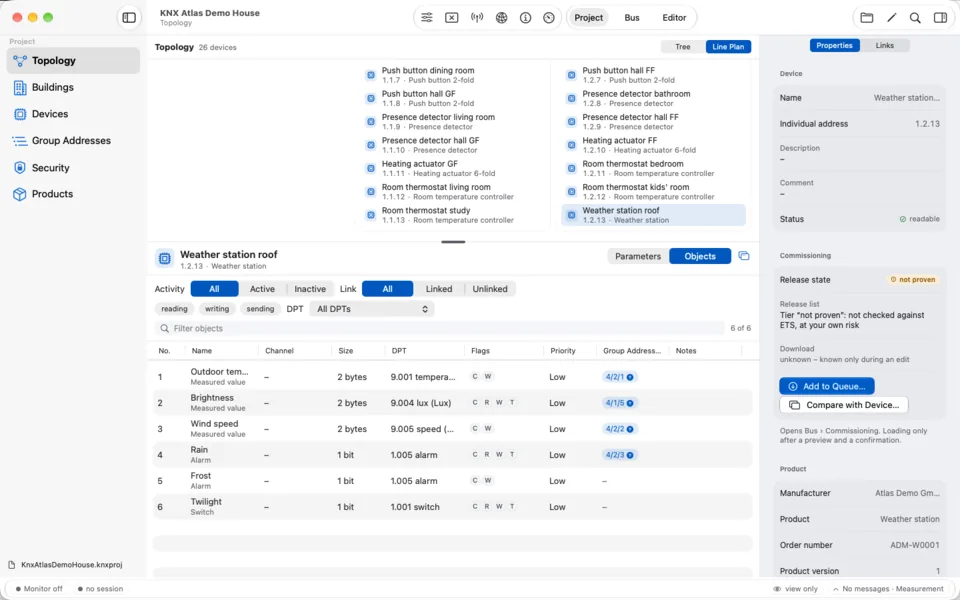
Task: Switch to Project mode
Action: 588,18
